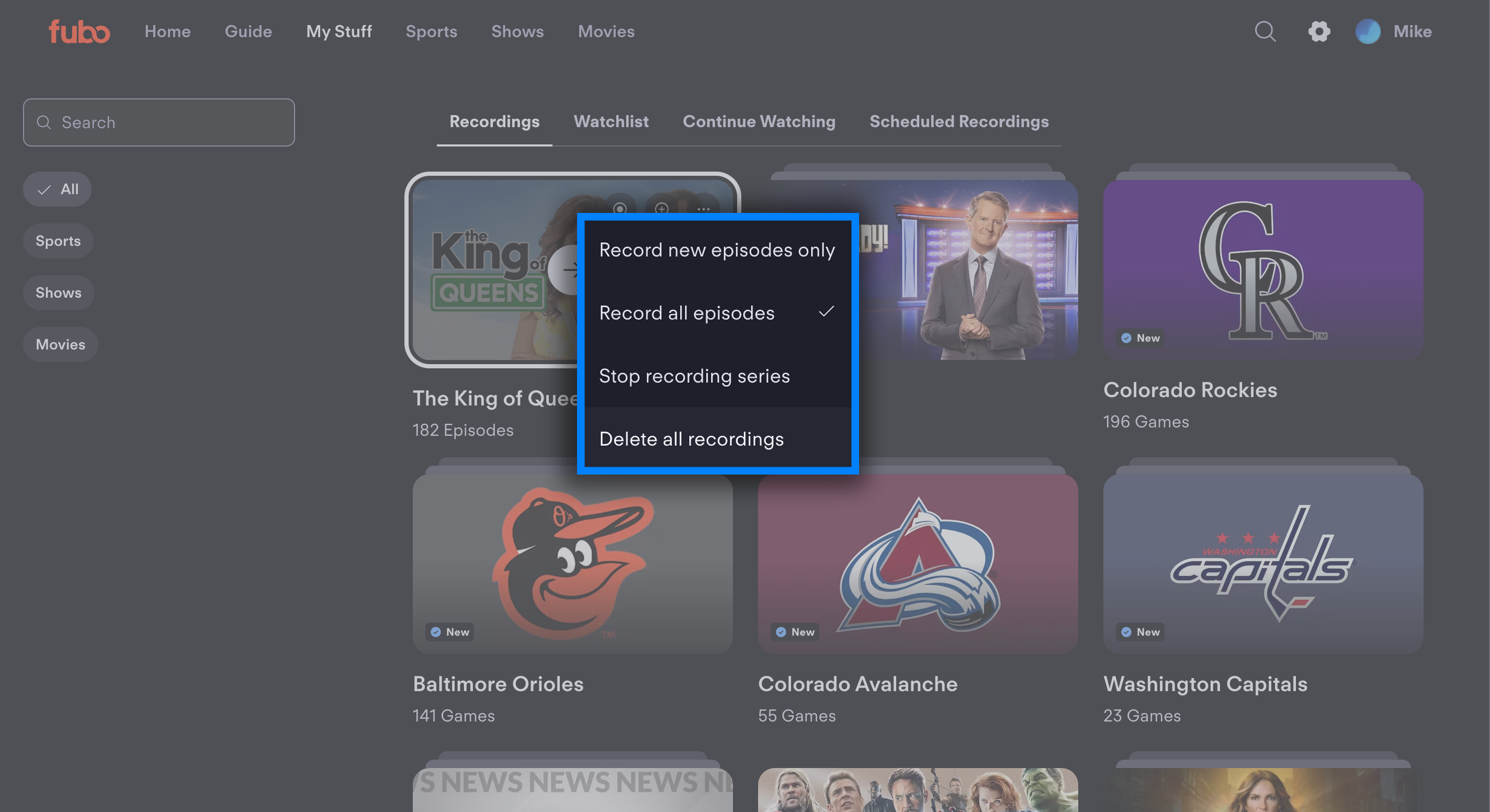Click the New badge on Baltimore Orioles
This screenshot has width=1490, height=812.
[449, 632]
